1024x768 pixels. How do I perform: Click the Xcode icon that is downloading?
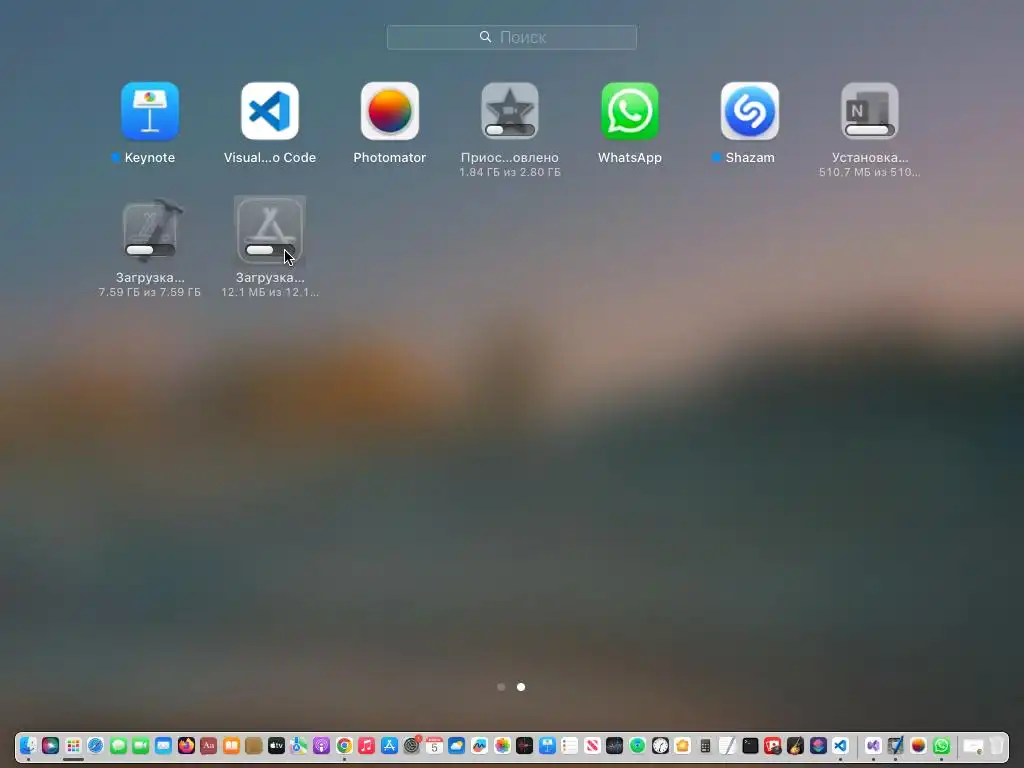(151, 230)
